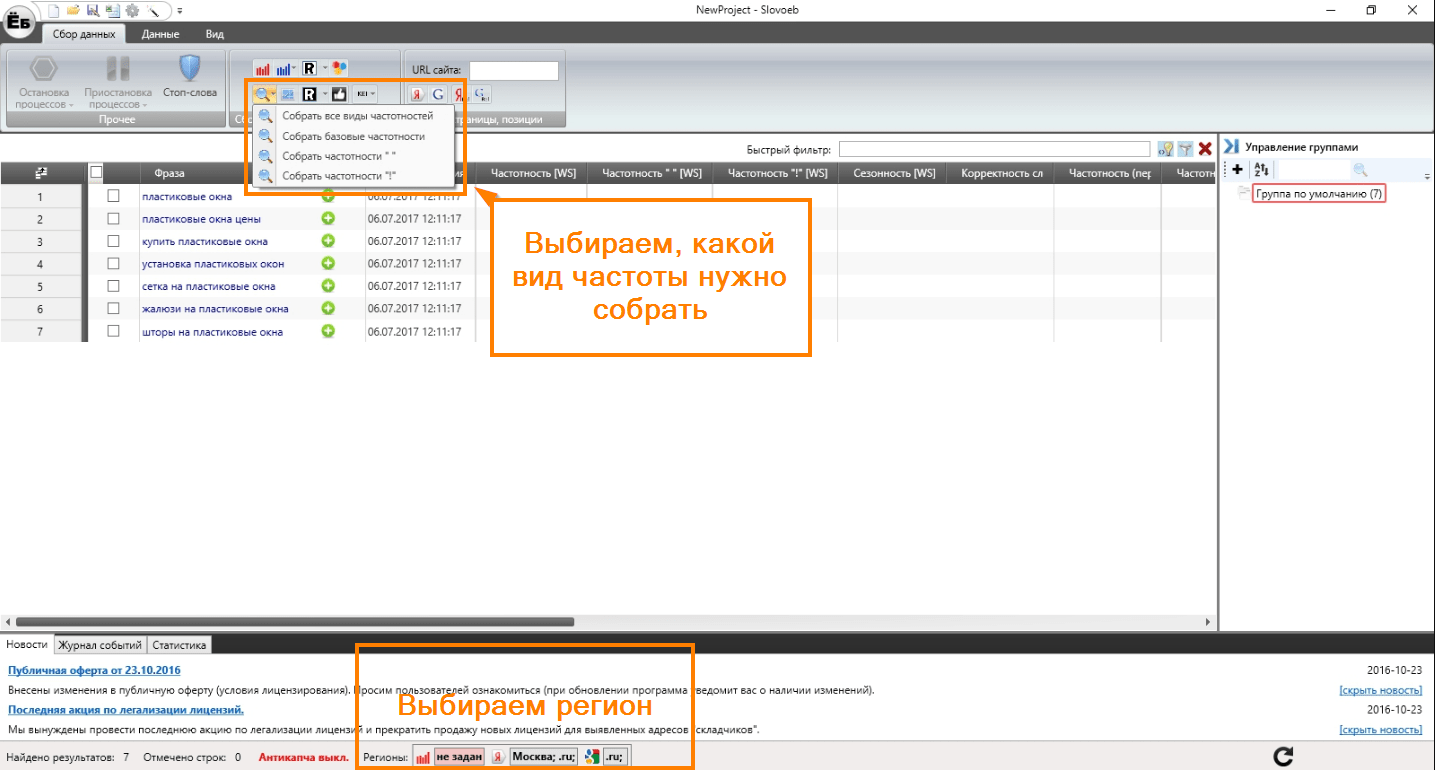Check row 2 пластиковые окна цены checkbox
This screenshot has height=770, width=1435.
click(x=113, y=219)
